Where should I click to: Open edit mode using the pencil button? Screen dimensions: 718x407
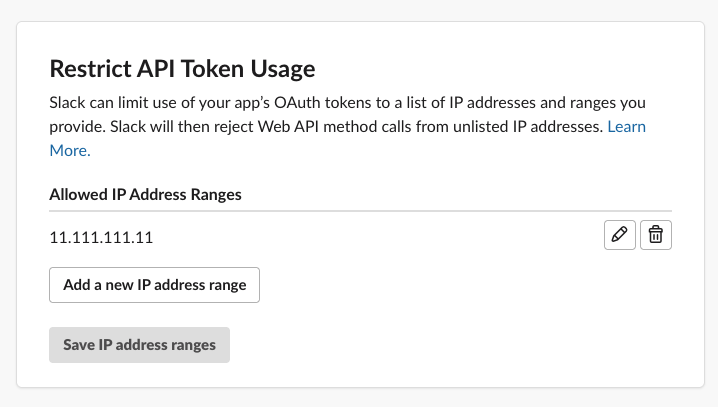620,235
